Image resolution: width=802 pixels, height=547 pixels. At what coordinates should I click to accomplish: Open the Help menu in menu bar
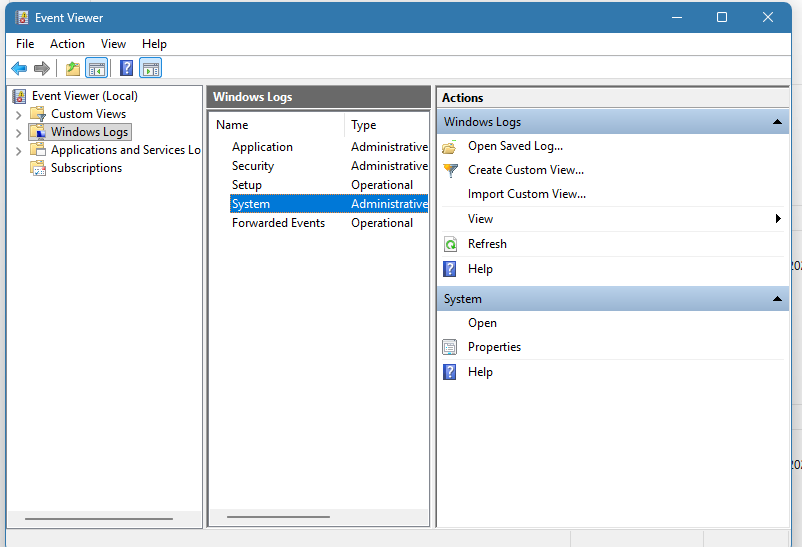(154, 44)
